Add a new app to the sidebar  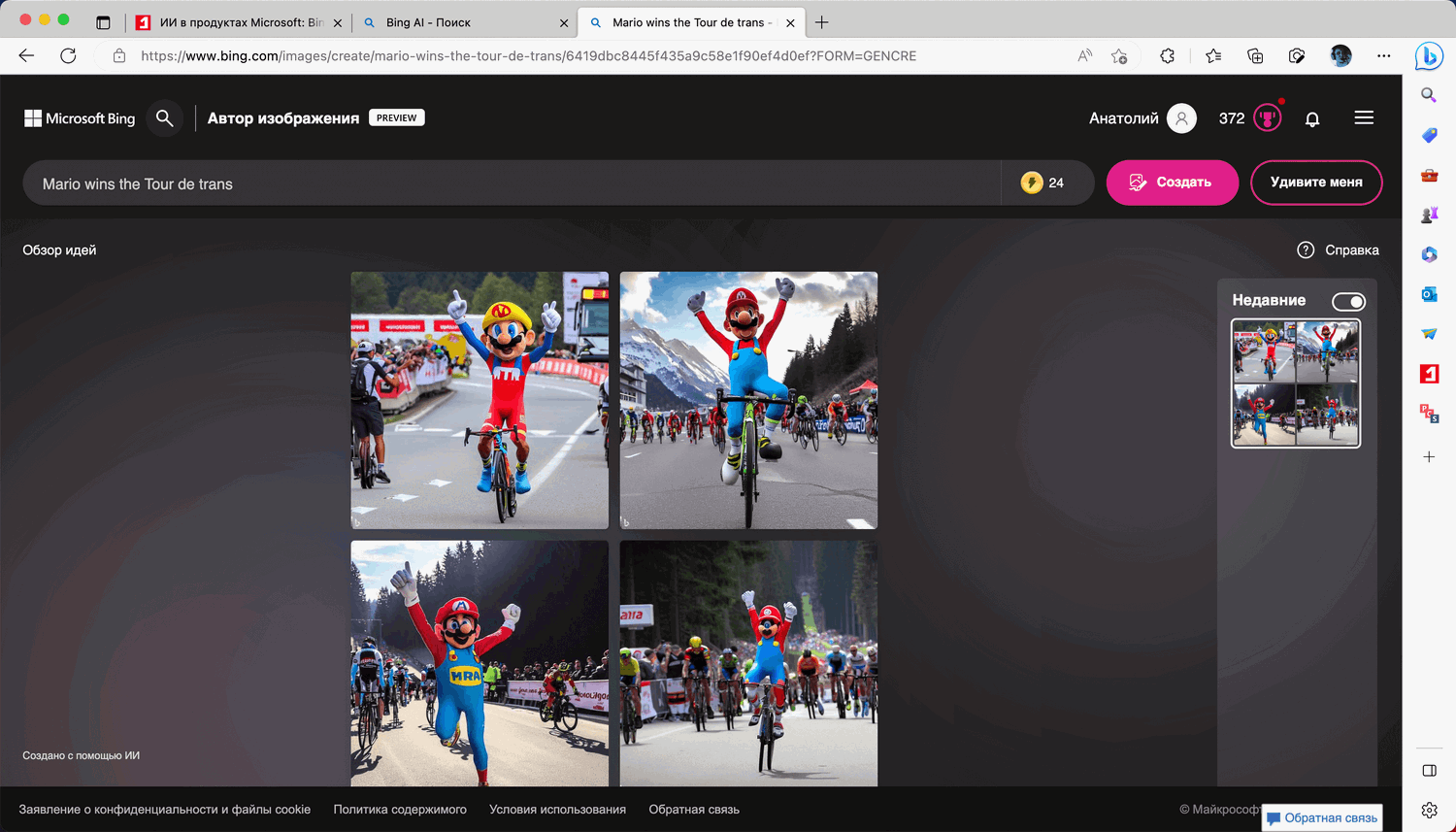click(1429, 456)
